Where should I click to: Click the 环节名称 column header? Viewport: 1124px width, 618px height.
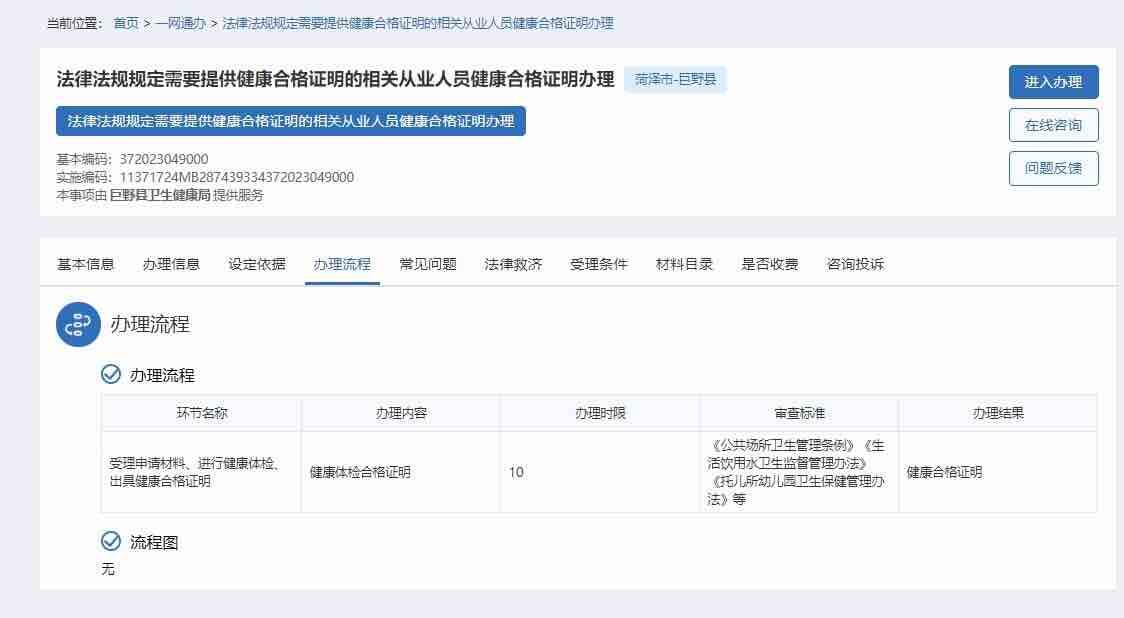[201, 413]
